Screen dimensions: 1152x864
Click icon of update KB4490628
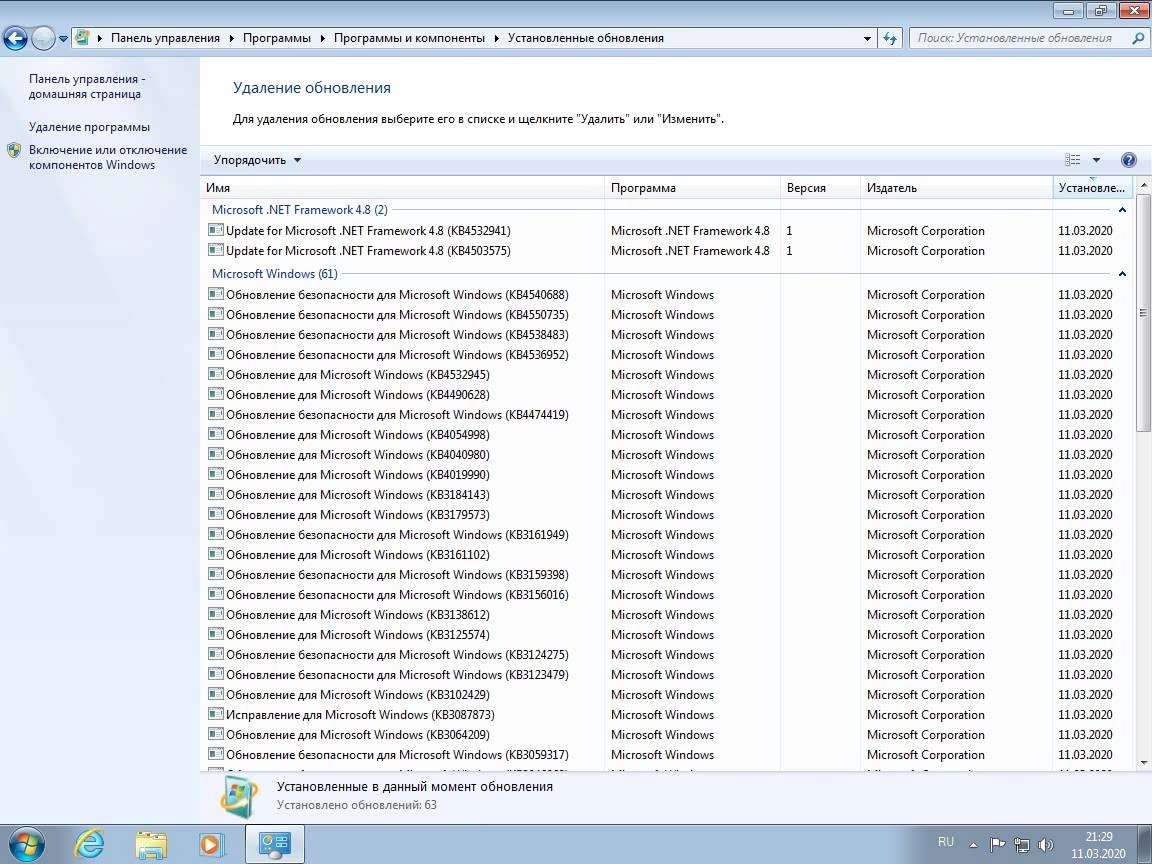click(x=215, y=394)
